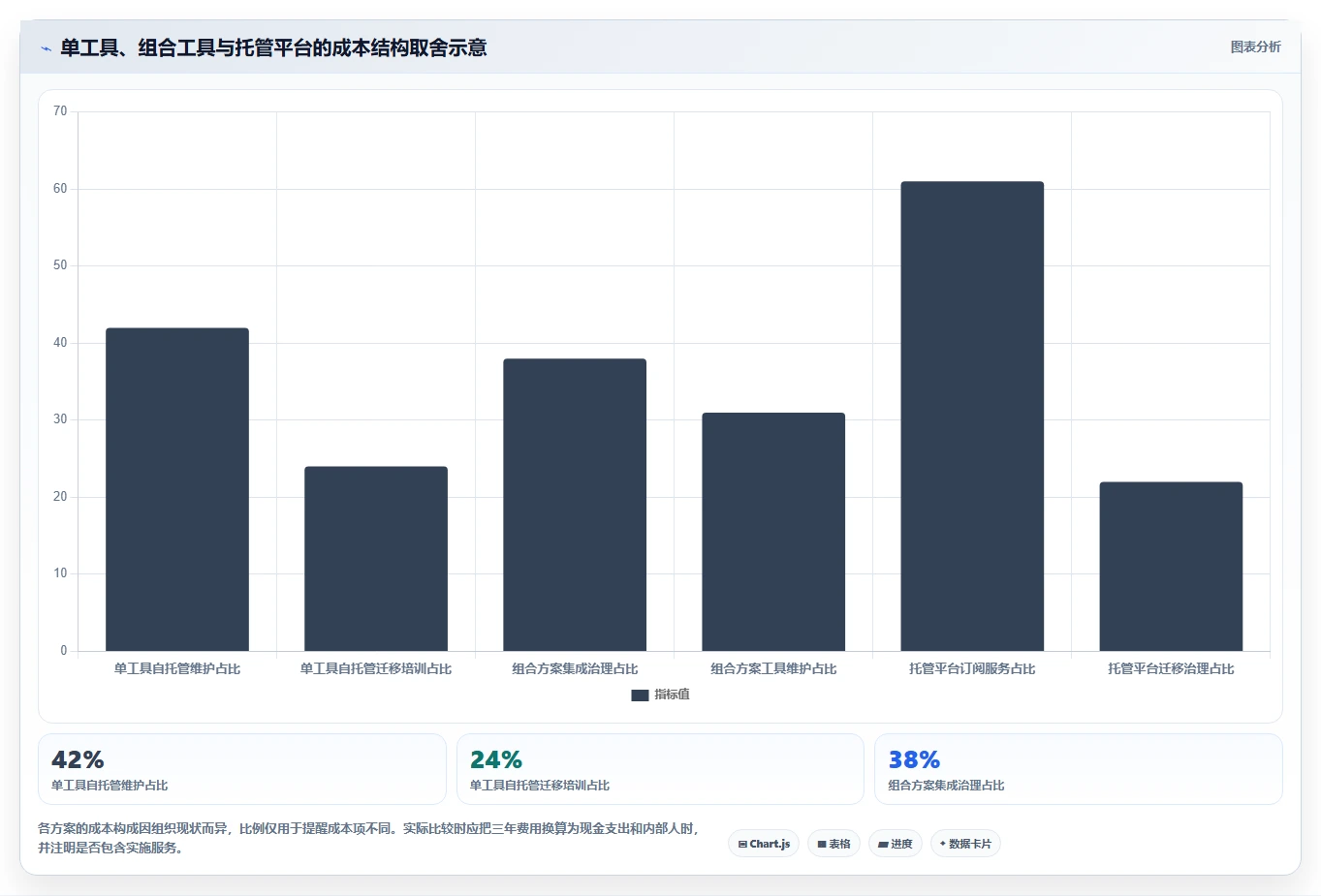Click the 表格 tag chip
This screenshot has width=1321, height=896.
tap(833, 844)
